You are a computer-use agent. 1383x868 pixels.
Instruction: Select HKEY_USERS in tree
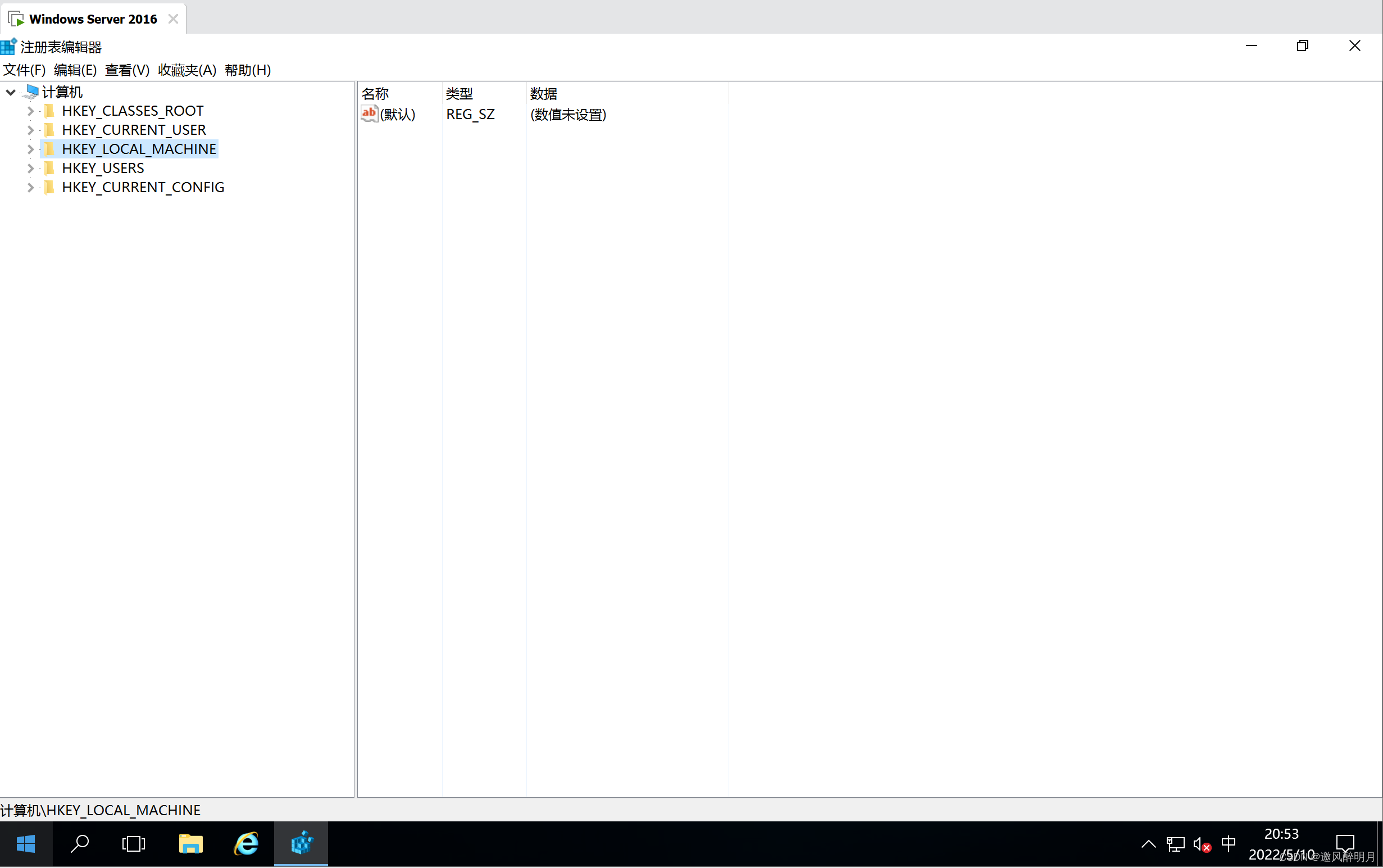point(103,168)
